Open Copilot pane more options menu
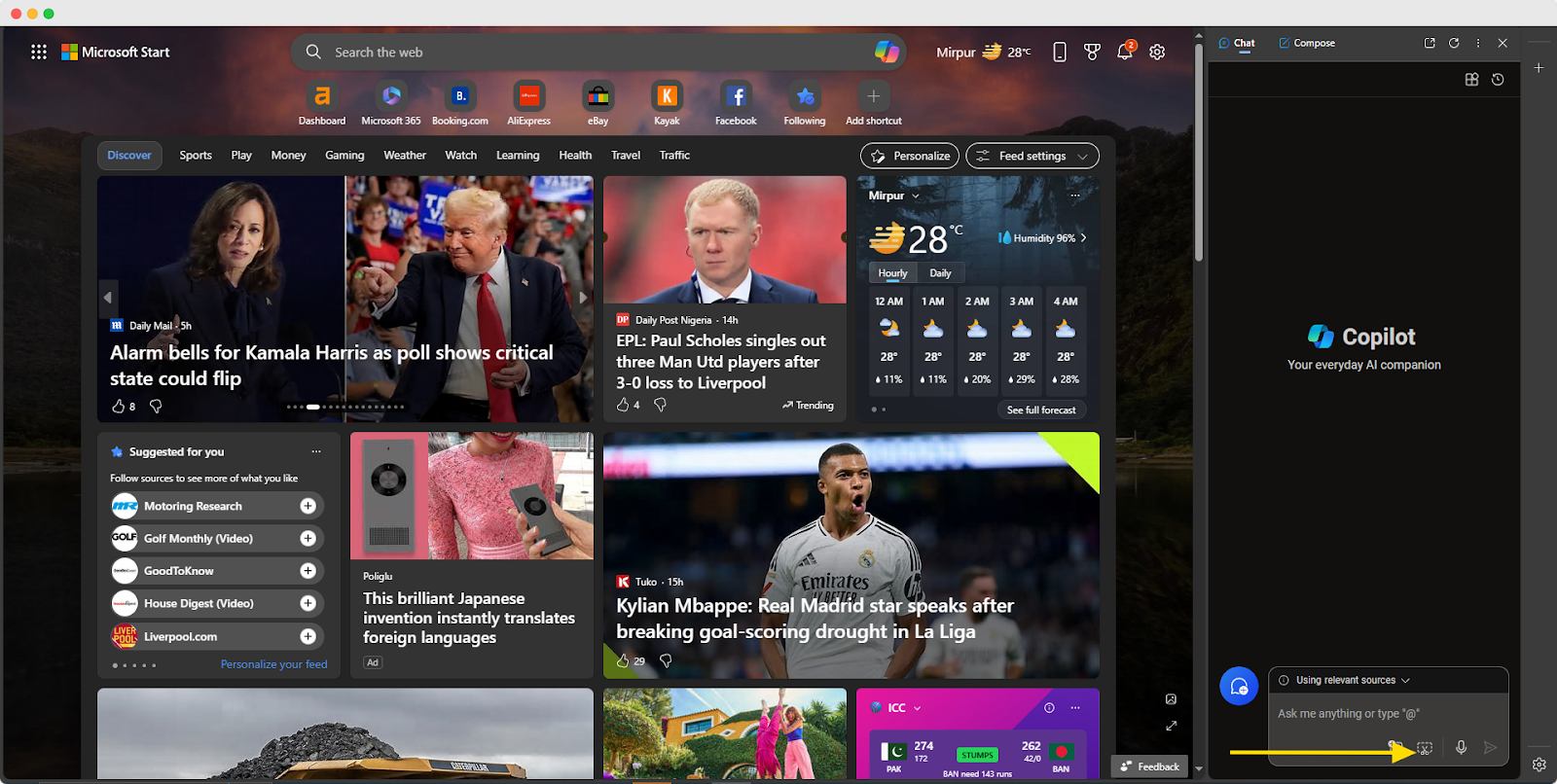This screenshot has width=1557, height=784. tap(1478, 43)
